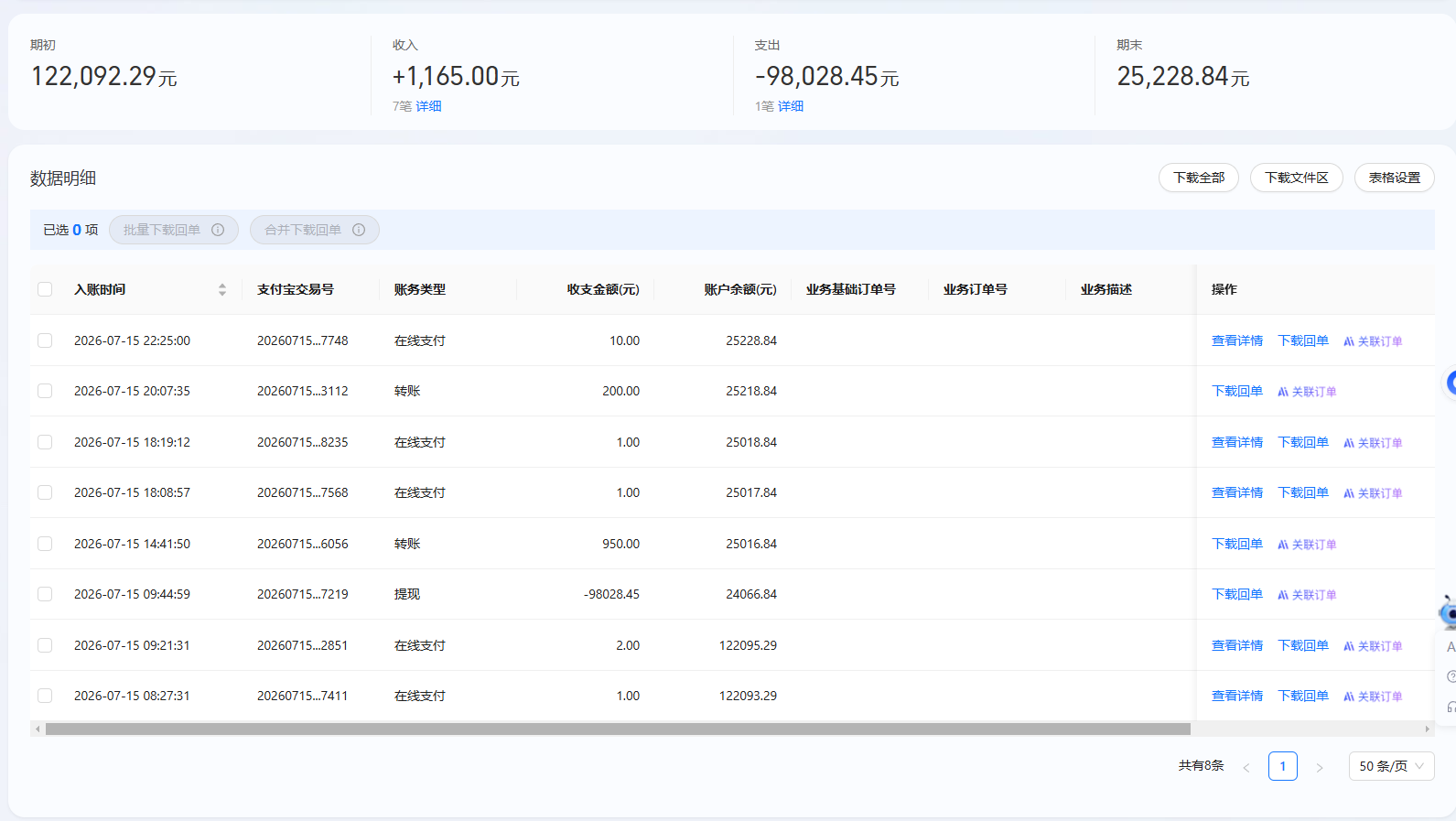Click 关联订单 for transaction 20260715...2851
The width and height of the screenshot is (1456, 821).
(x=1373, y=646)
